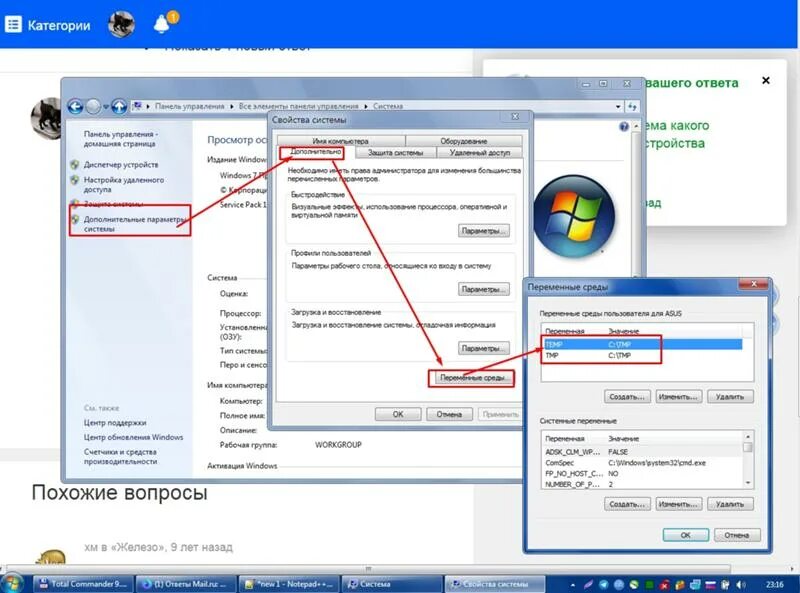
Task: Switch to the Оборудование tab
Action: (464, 141)
